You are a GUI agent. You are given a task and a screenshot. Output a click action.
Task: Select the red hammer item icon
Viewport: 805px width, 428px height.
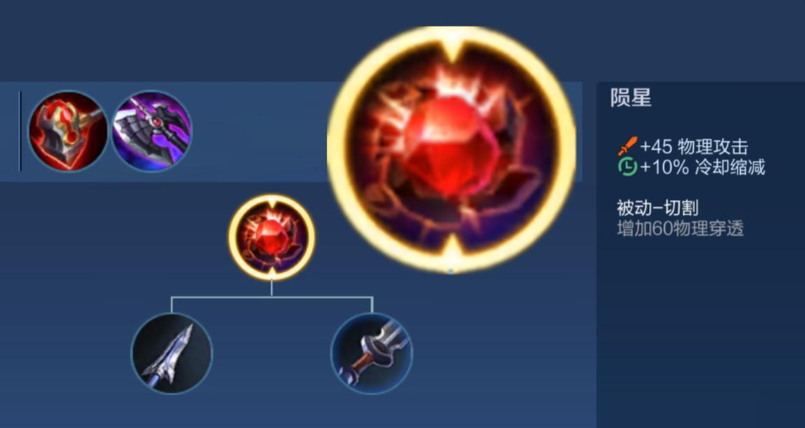(x=68, y=131)
